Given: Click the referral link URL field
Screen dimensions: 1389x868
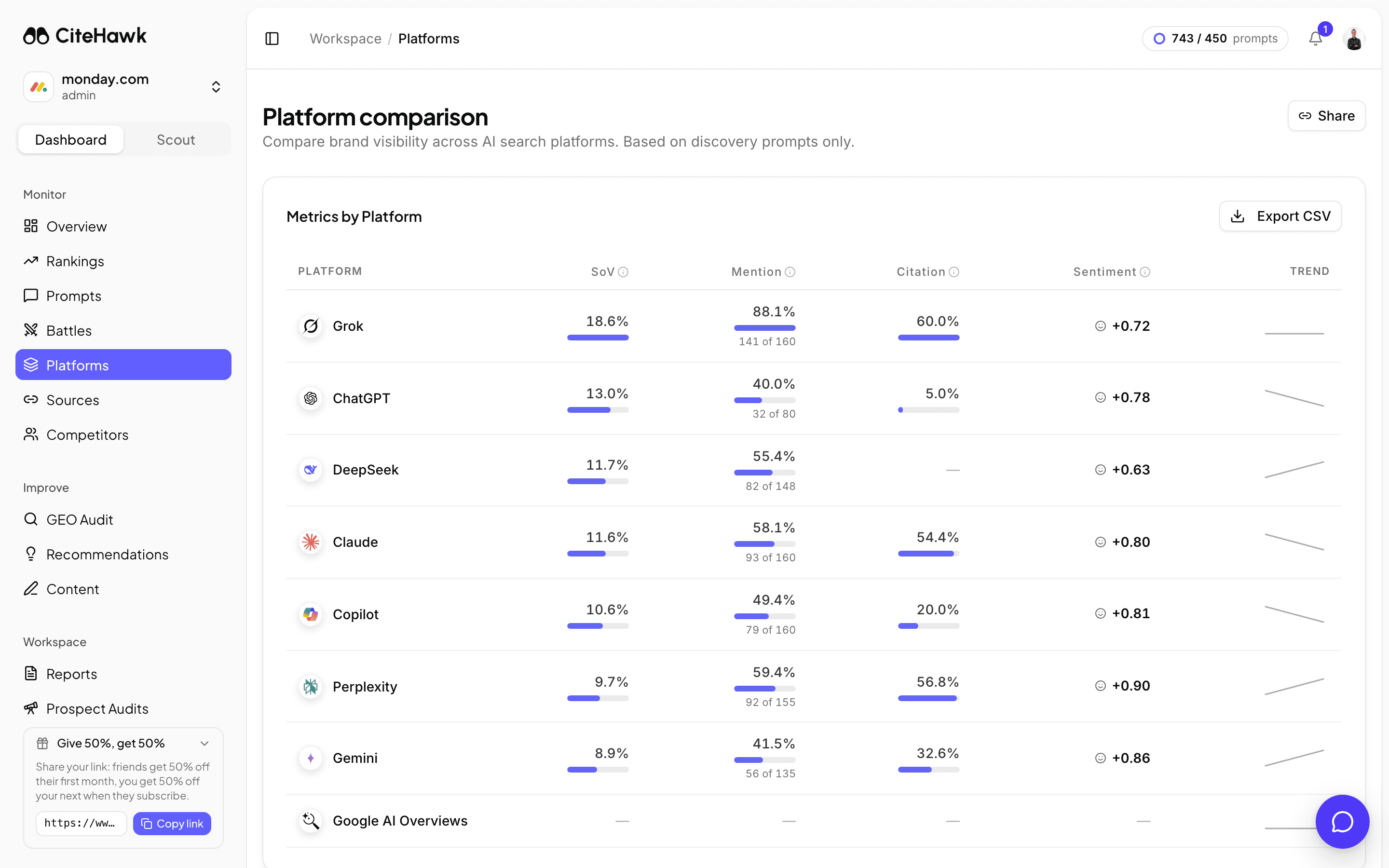Looking at the screenshot, I should pos(81,824).
